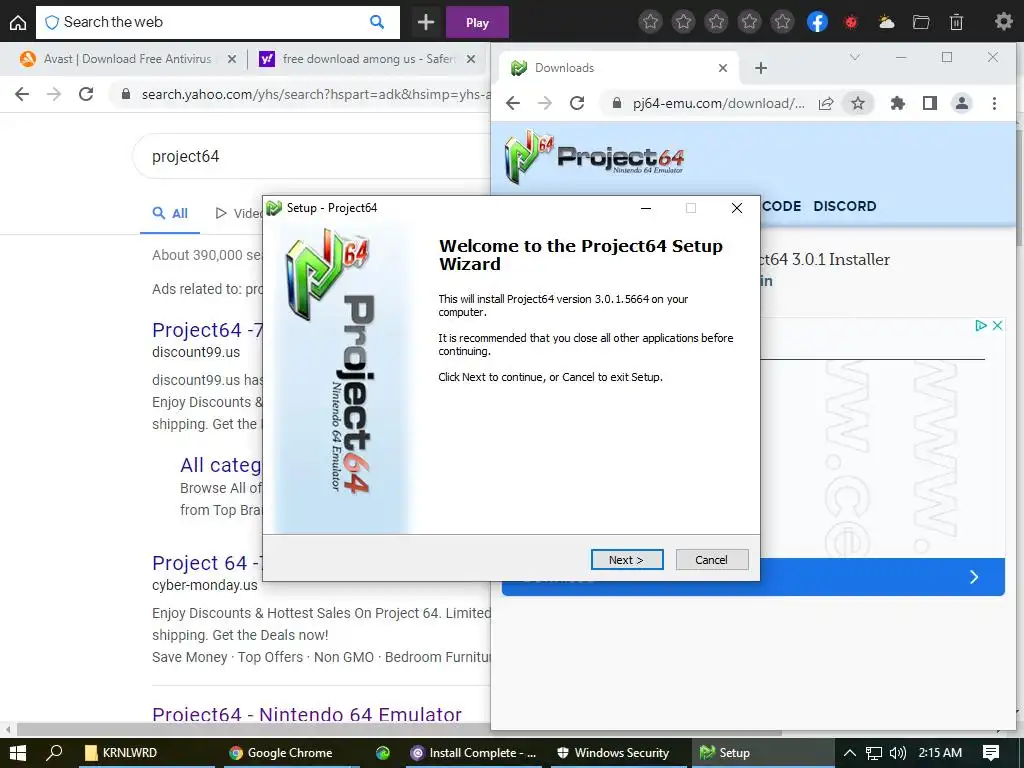Select the Downloads tab in Chrome window
The image size is (1024, 768).
click(x=620, y=68)
